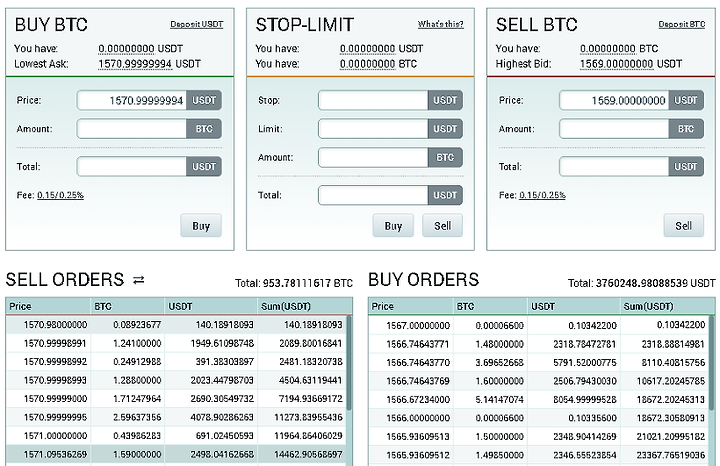720x466 pixels.
Task: Click the Sum(USDT) header in Buy Orders table
Action: [667, 306]
